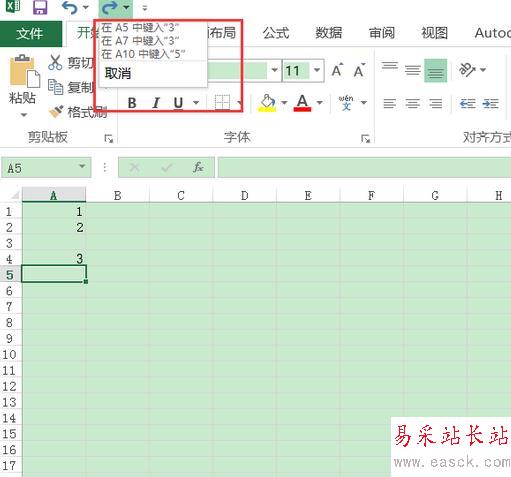Open the font size dropdown arrow
Image resolution: width=511 pixels, height=477 pixels.
tap(317, 70)
